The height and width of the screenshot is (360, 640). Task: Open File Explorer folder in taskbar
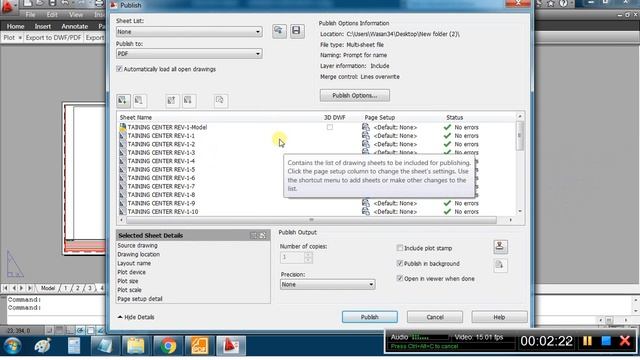[136, 346]
